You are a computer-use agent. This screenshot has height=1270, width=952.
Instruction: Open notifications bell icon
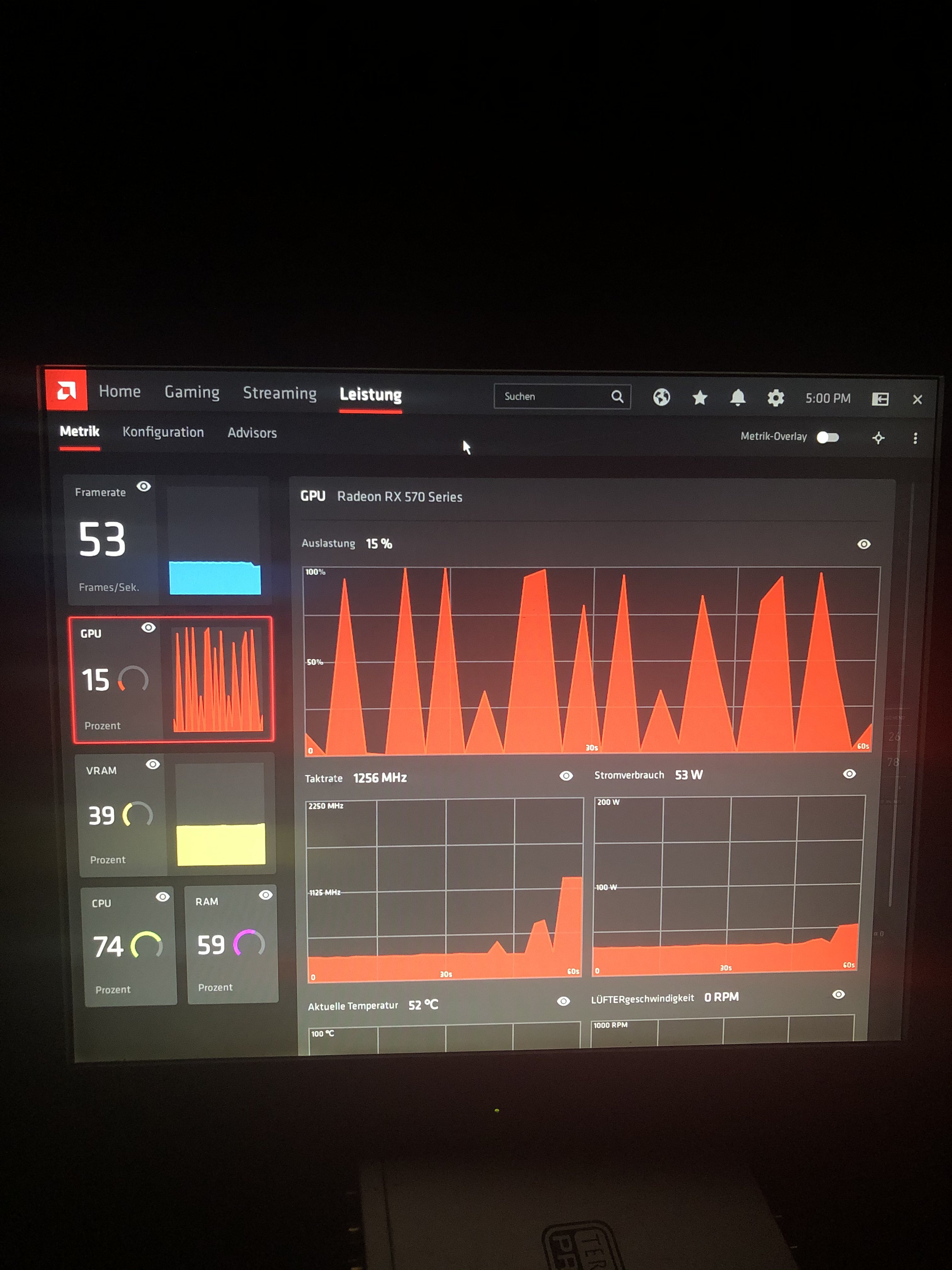pyautogui.click(x=737, y=397)
